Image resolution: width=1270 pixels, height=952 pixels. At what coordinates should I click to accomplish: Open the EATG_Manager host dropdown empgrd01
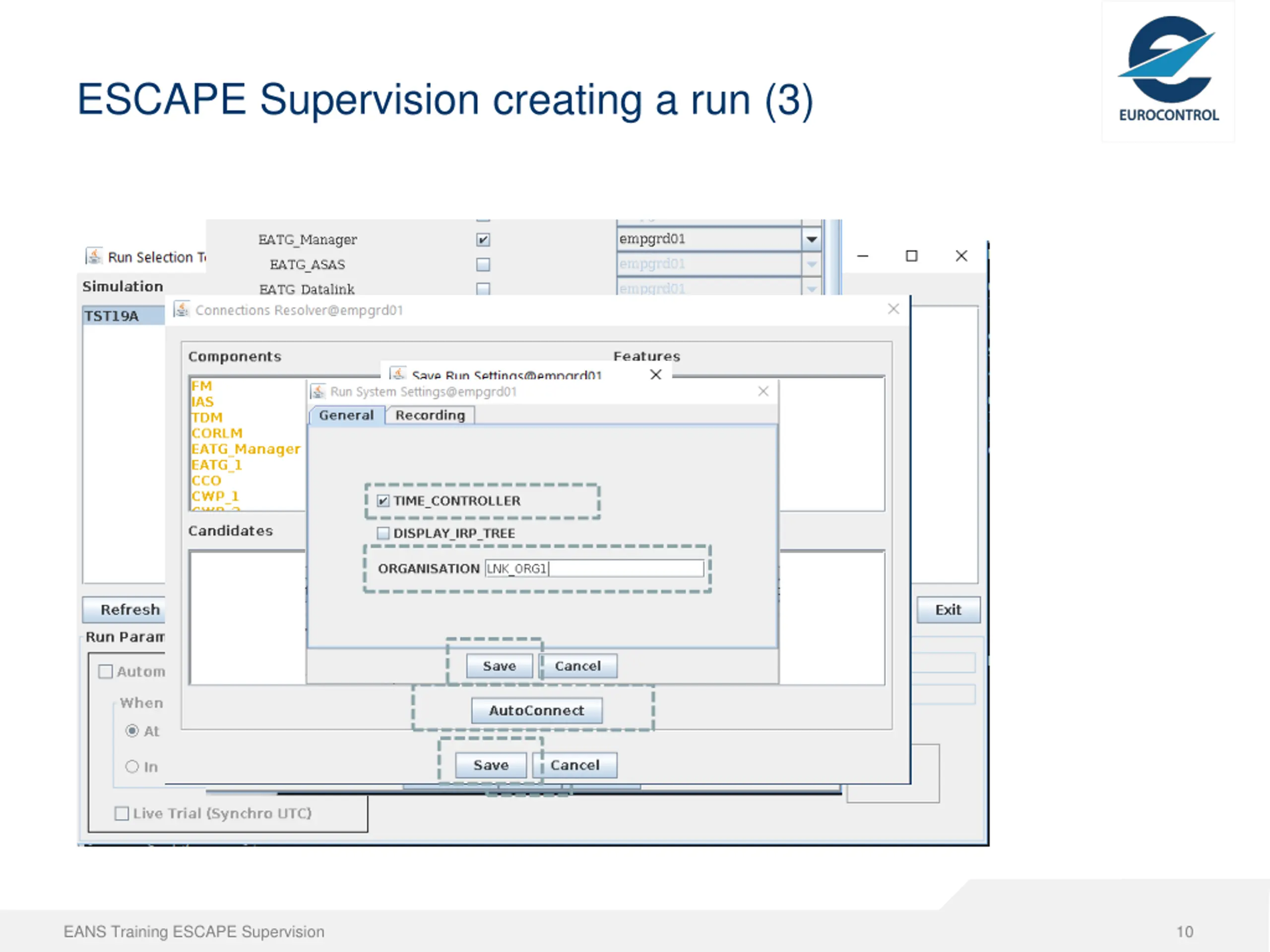tap(811, 239)
